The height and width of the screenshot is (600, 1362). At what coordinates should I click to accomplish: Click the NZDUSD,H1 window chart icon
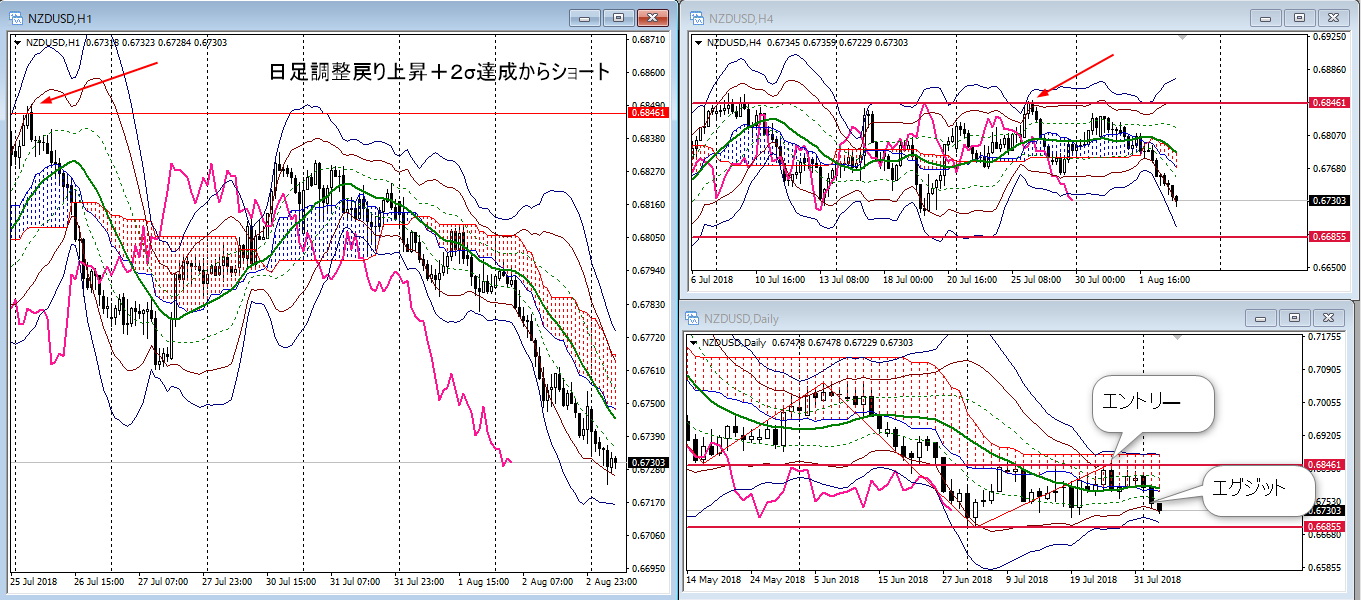point(14,17)
